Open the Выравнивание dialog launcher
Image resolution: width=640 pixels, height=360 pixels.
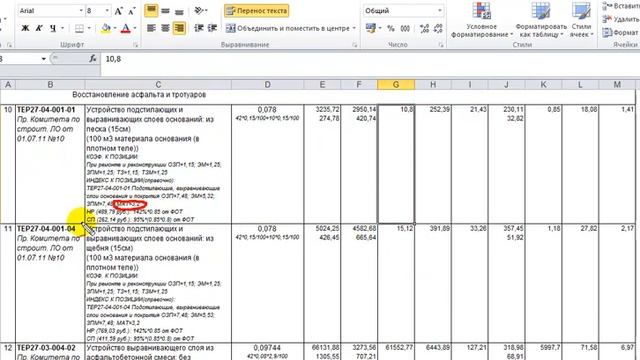tap(354, 45)
